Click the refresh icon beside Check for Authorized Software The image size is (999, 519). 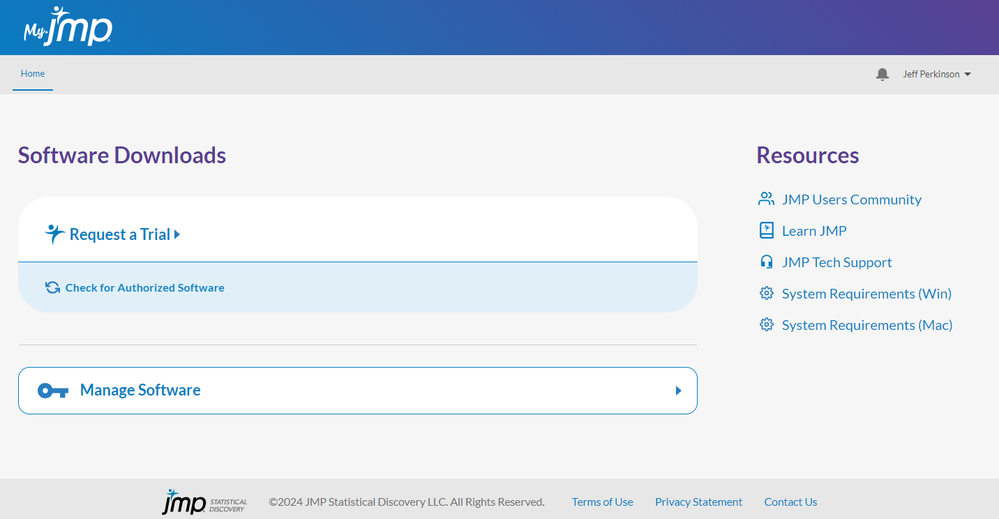[52, 288]
